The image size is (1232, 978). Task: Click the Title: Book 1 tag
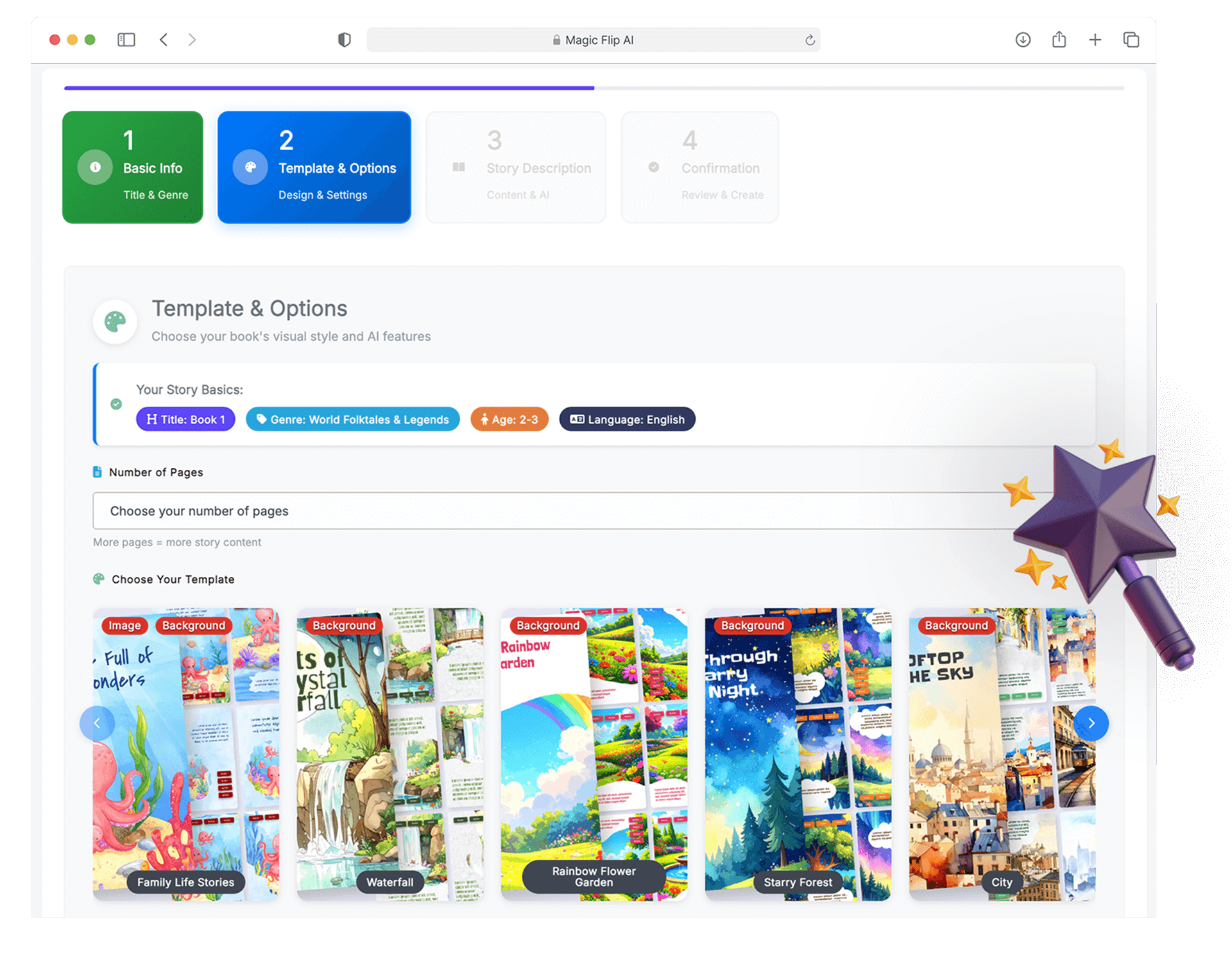[x=185, y=419]
